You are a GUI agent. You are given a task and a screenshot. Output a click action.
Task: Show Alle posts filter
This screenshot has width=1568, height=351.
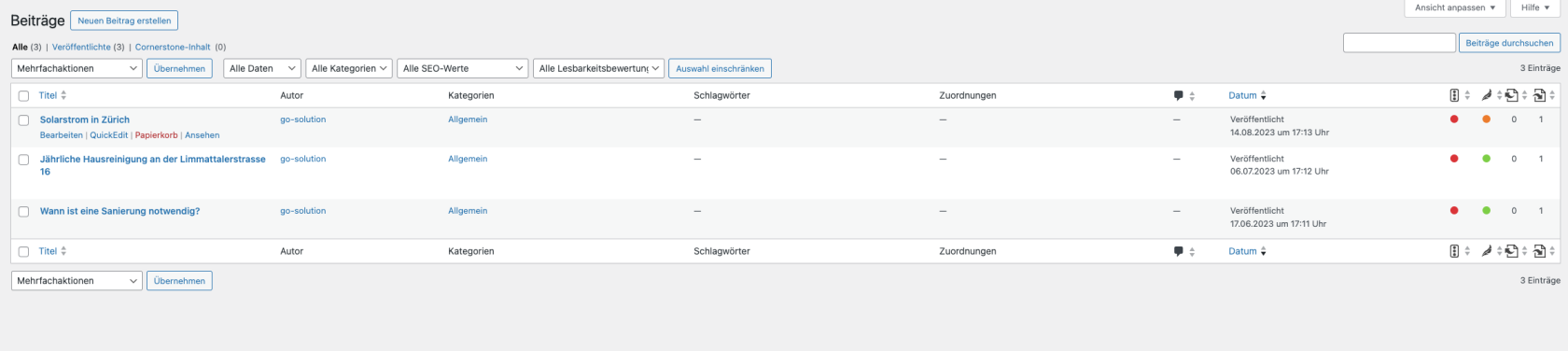click(x=20, y=47)
